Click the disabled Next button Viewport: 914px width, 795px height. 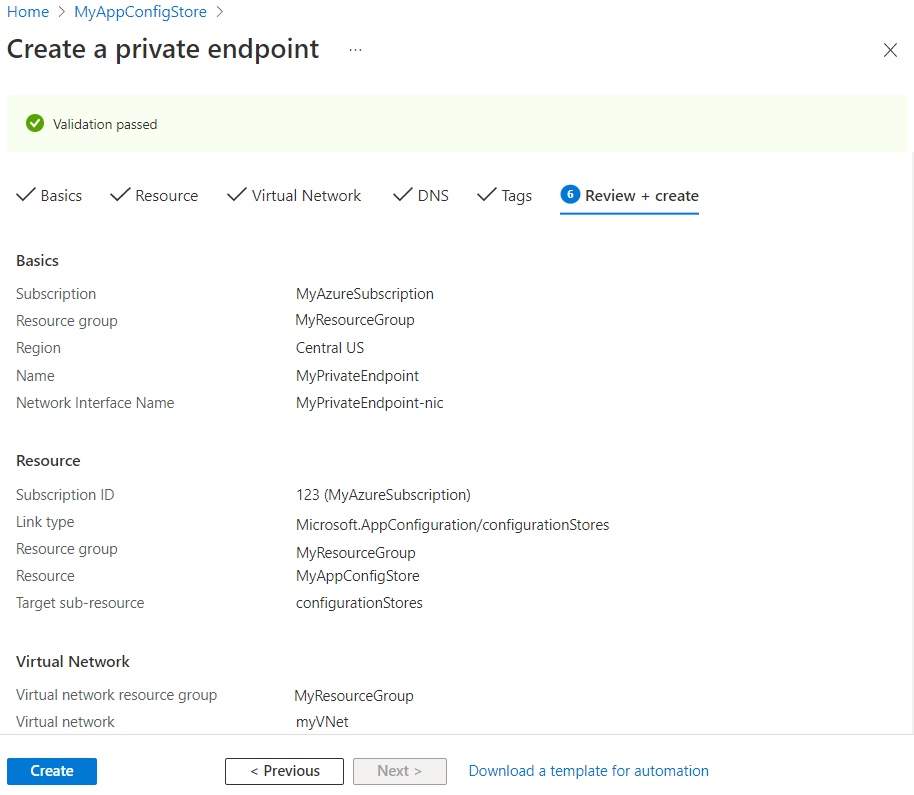[x=399, y=770]
